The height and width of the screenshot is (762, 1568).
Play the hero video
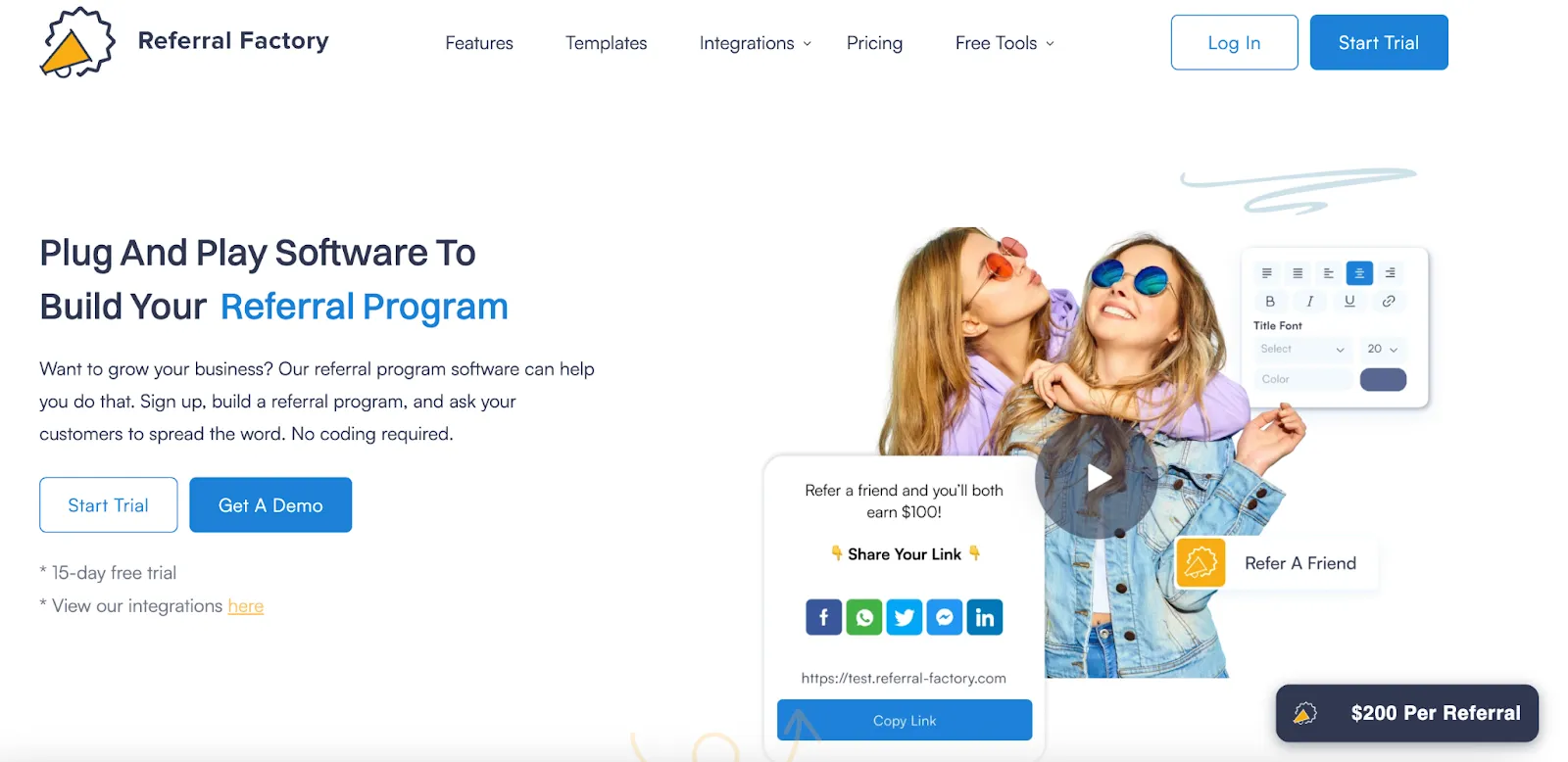coord(1097,478)
